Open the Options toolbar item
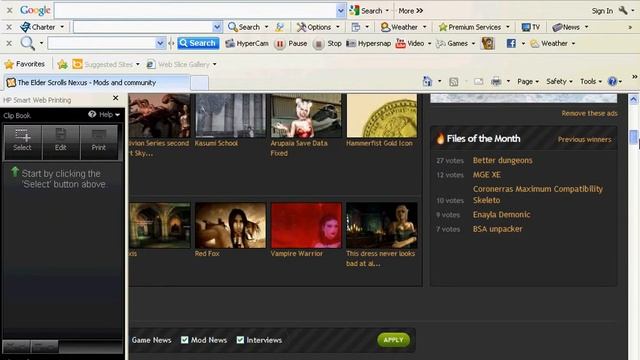 click(x=314, y=27)
